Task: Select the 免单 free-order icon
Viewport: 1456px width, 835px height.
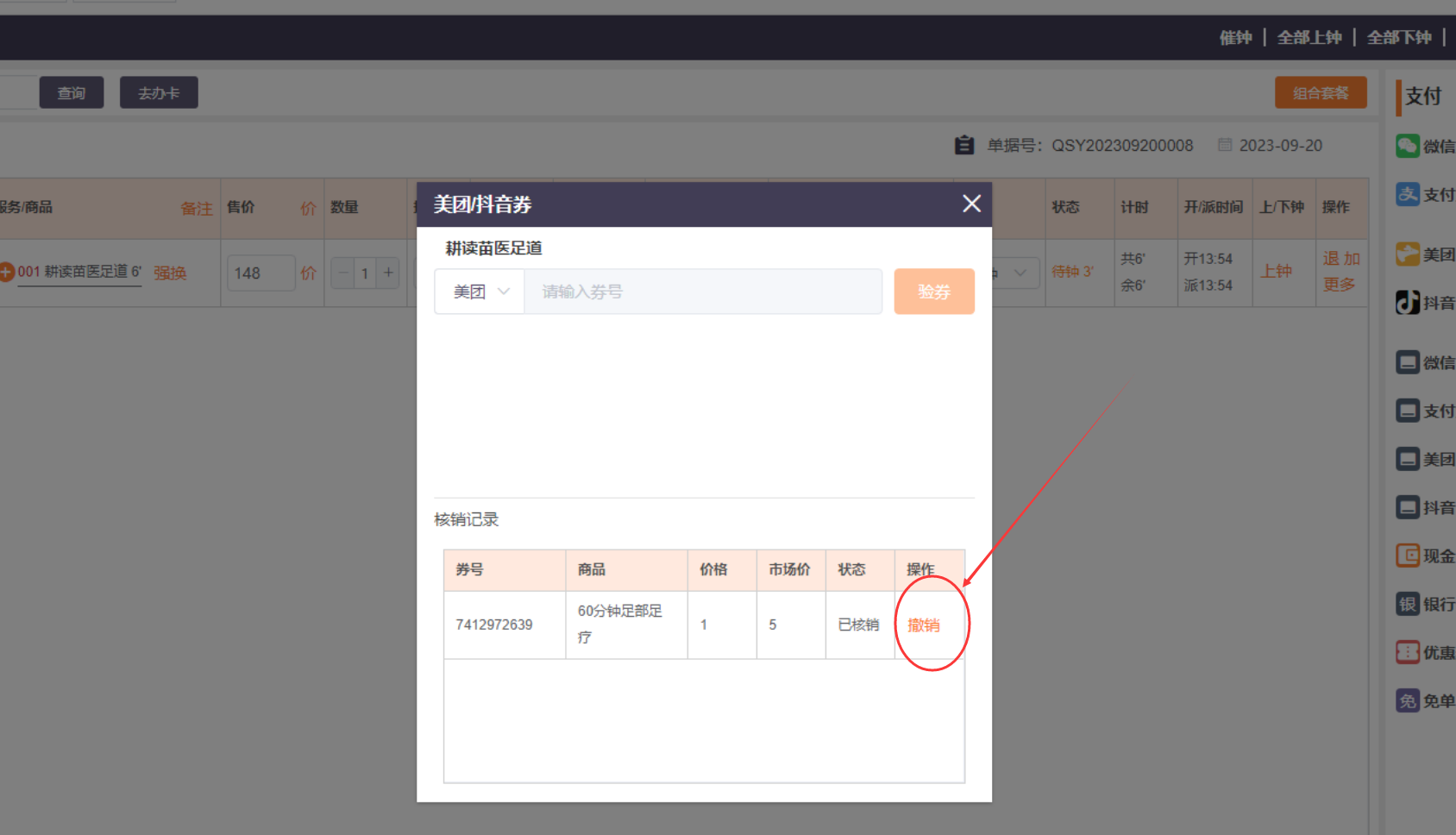Action: (x=1408, y=700)
